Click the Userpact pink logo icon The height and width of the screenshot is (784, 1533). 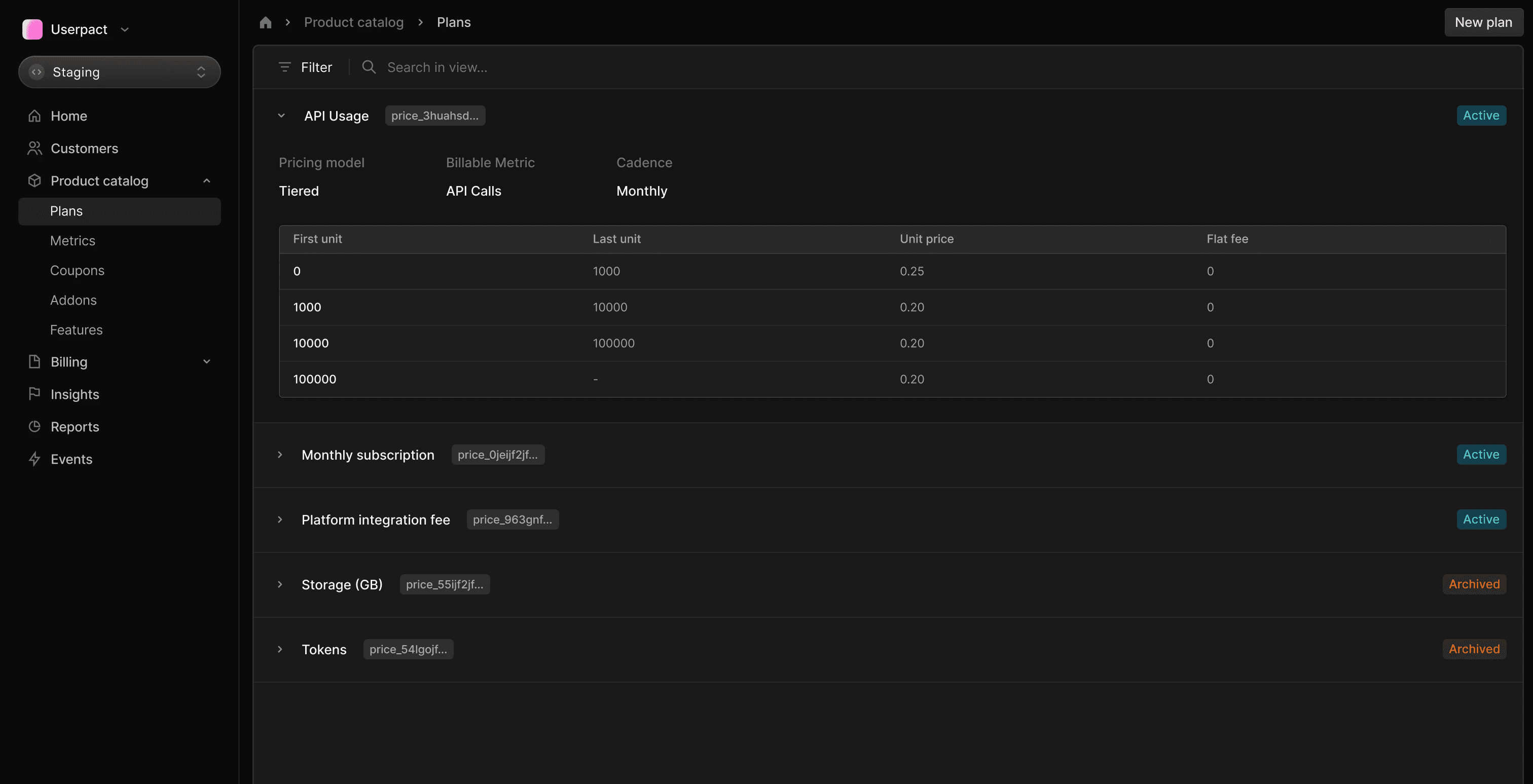point(32,29)
